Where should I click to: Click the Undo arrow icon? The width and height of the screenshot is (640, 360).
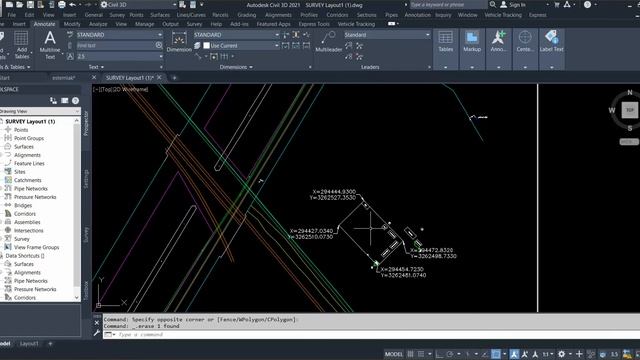coord(73,4)
